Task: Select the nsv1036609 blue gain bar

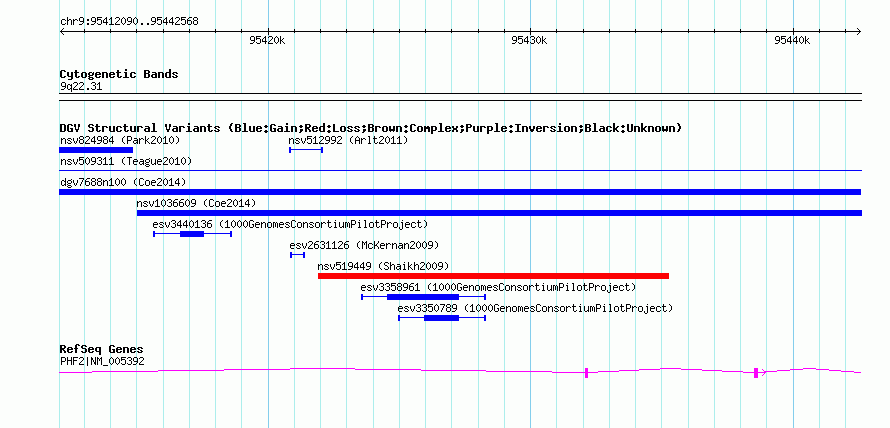Action: (499, 213)
